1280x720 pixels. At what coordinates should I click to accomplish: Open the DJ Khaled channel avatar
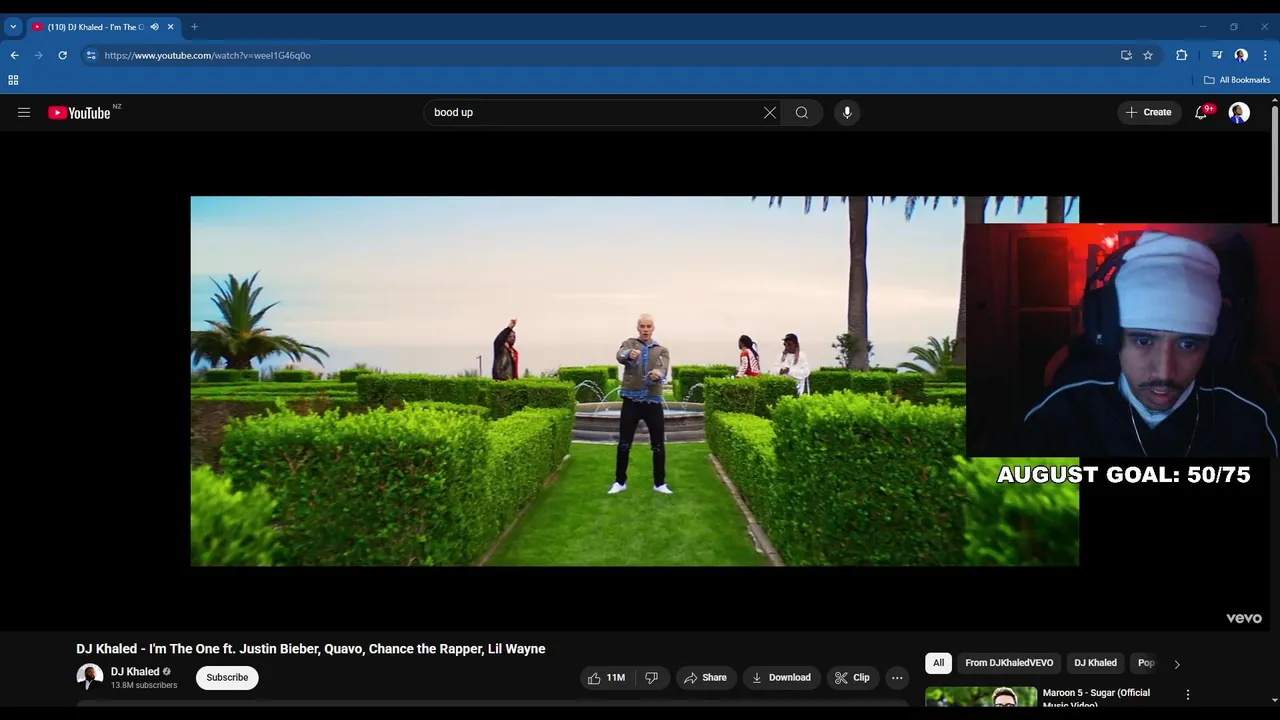[x=89, y=677]
